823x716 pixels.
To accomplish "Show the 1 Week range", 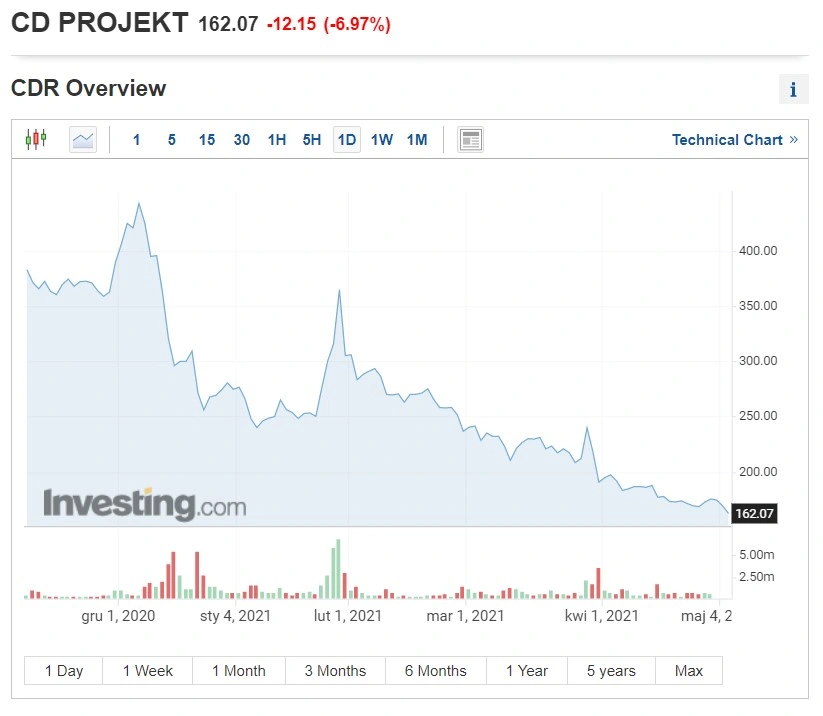I will click(147, 670).
